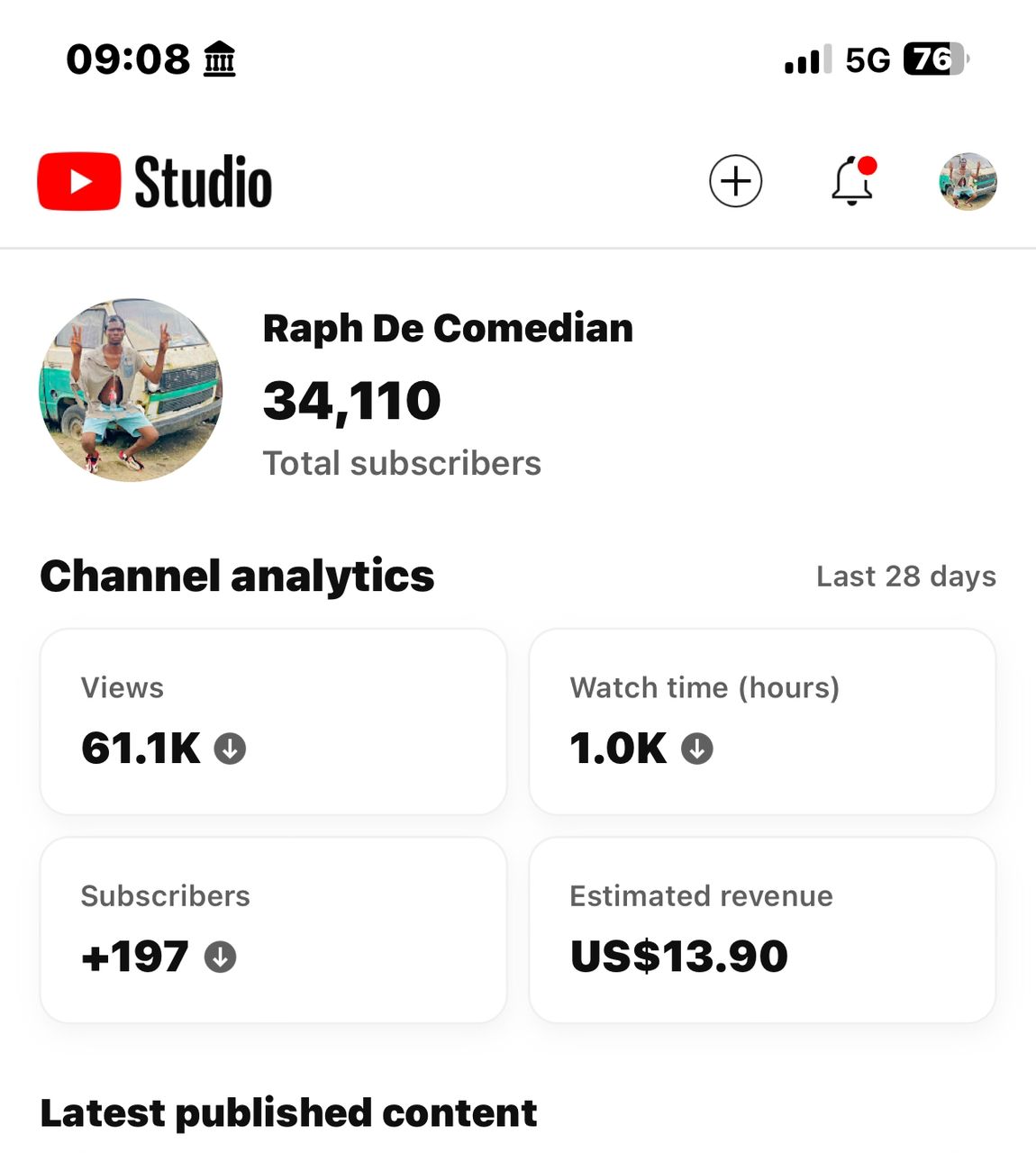Tap the Last 28 days period label
This screenshot has height=1153, width=1036.
coord(906,576)
